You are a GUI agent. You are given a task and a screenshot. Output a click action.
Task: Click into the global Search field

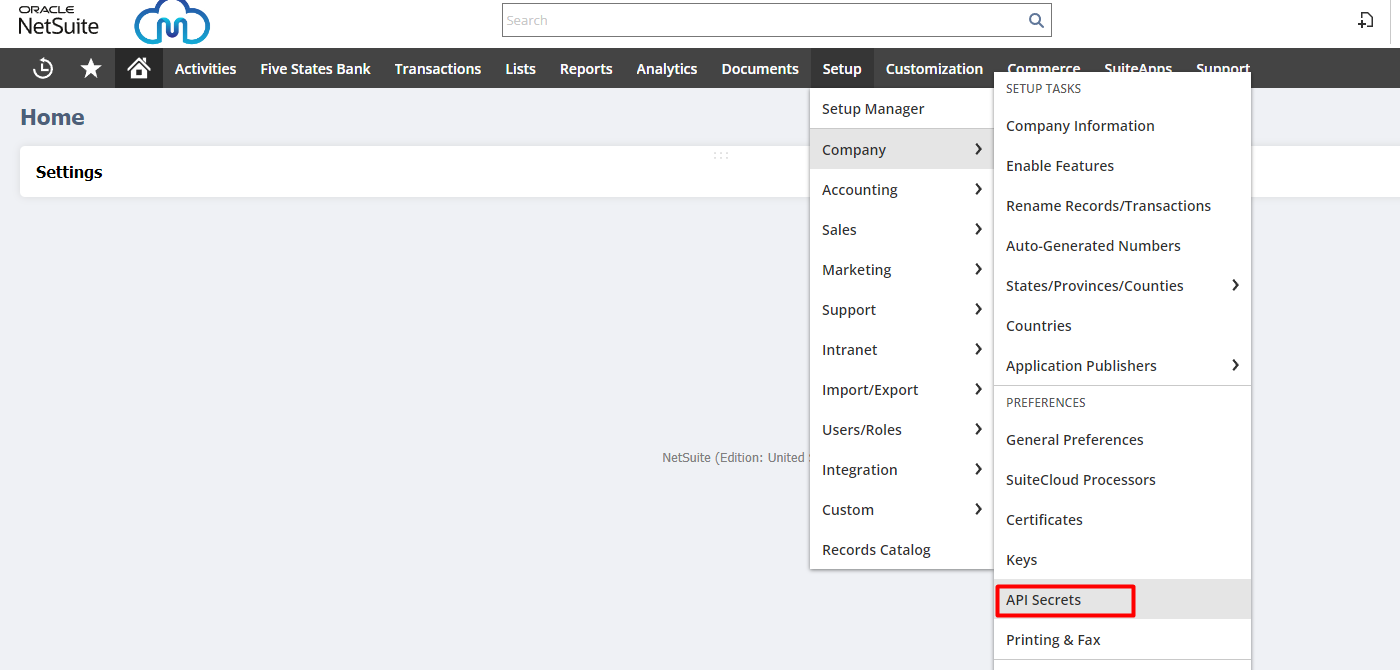click(x=760, y=20)
